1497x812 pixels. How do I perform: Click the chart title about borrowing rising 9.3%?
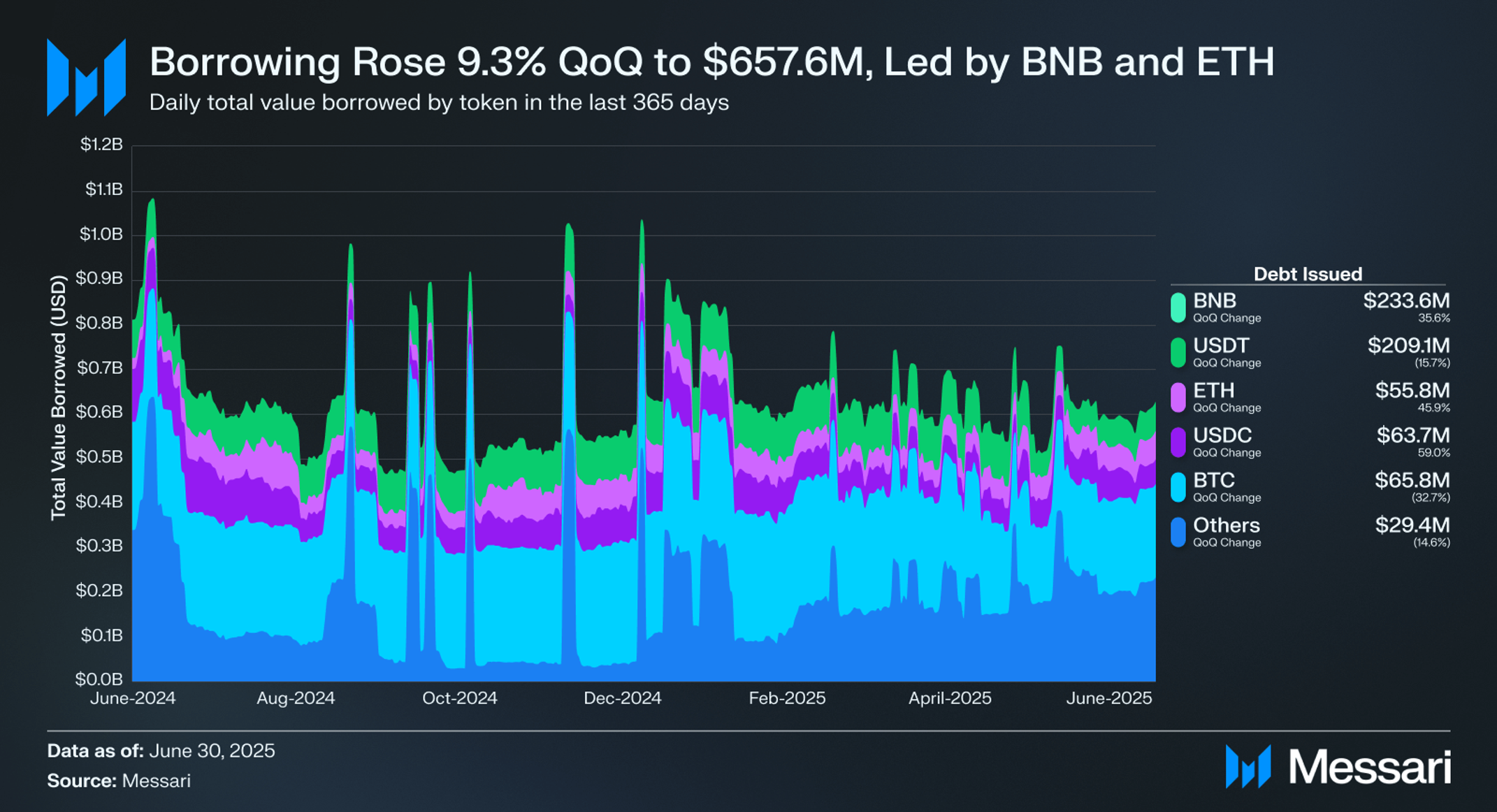point(712,61)
